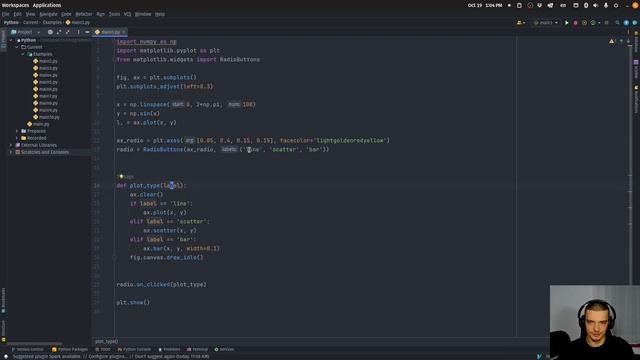Viewport: 640px width, 360px height.
Task: Open the Python Packages tool window
Action: pyautogui.click(x=70, y=349)
